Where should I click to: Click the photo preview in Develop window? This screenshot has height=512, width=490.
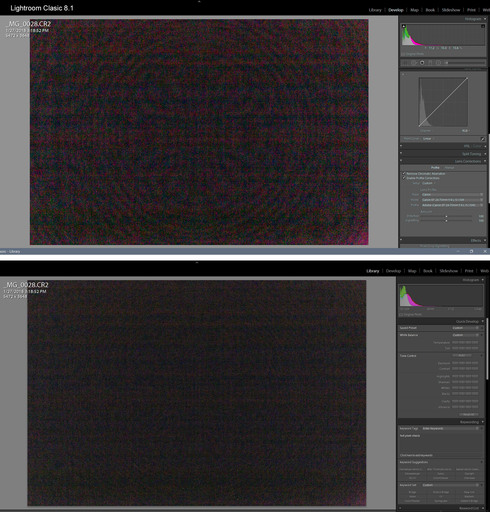pos(199,132)
